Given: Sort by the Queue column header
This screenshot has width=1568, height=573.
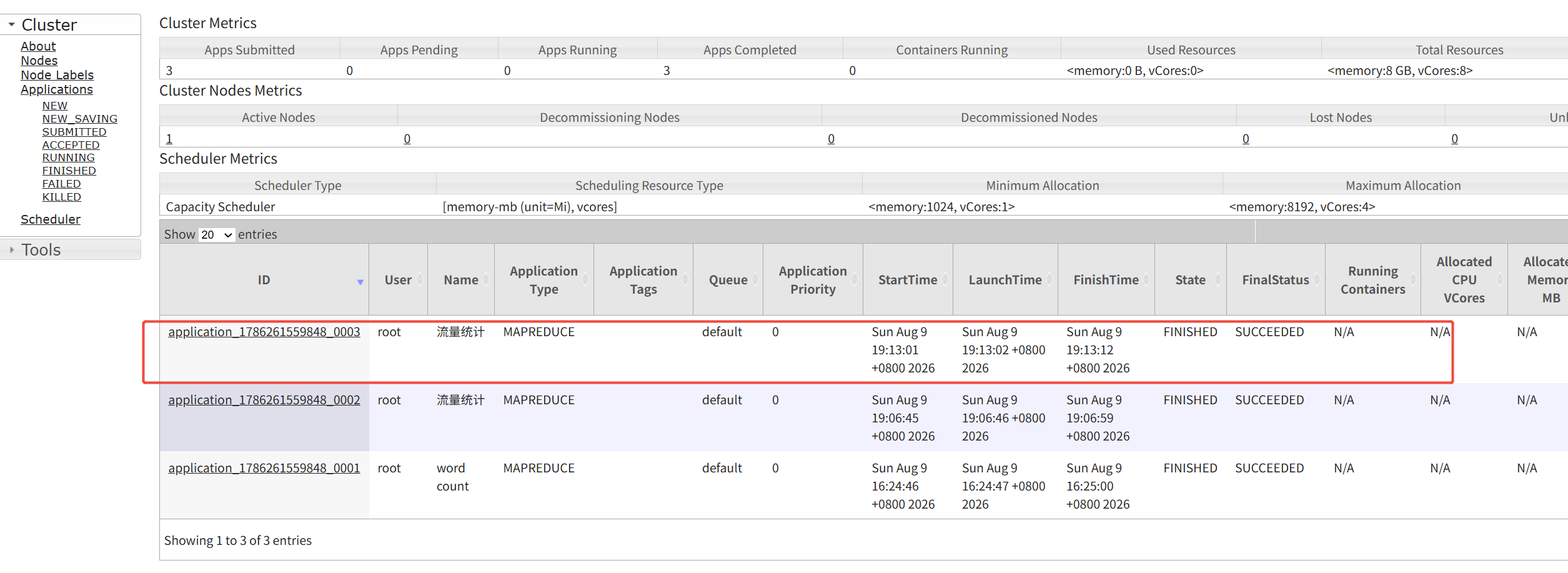Looking at the screenshot, I should pyautogui.click(x=728, y=280).
